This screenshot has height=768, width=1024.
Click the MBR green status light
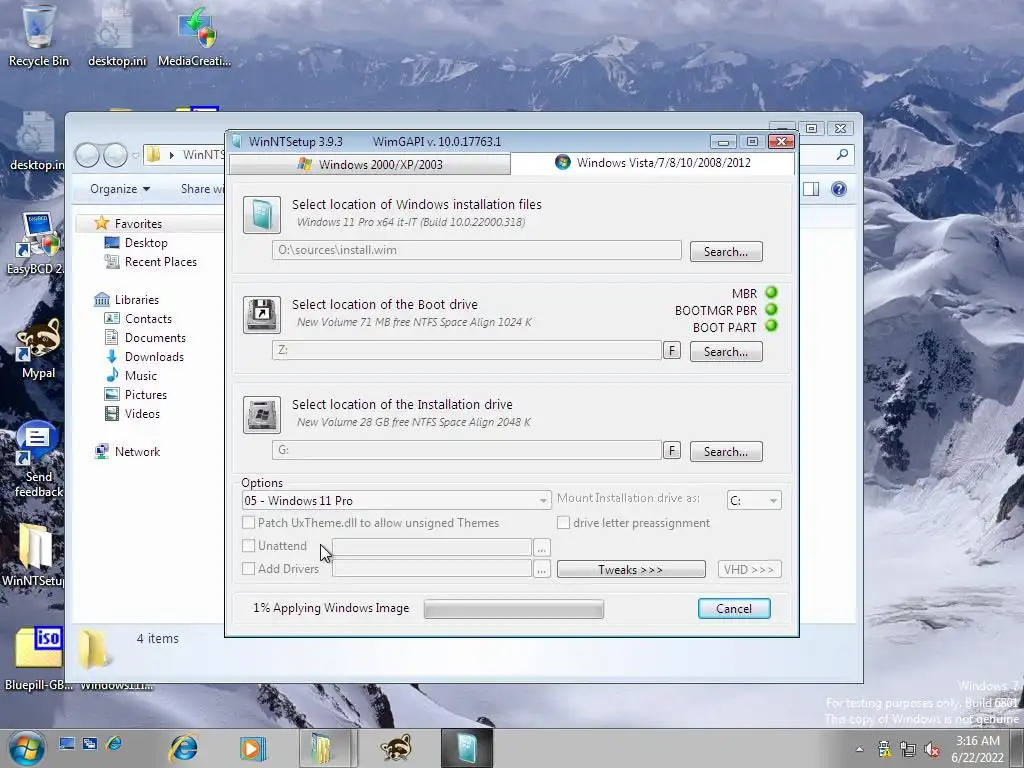tap(771, 293)
